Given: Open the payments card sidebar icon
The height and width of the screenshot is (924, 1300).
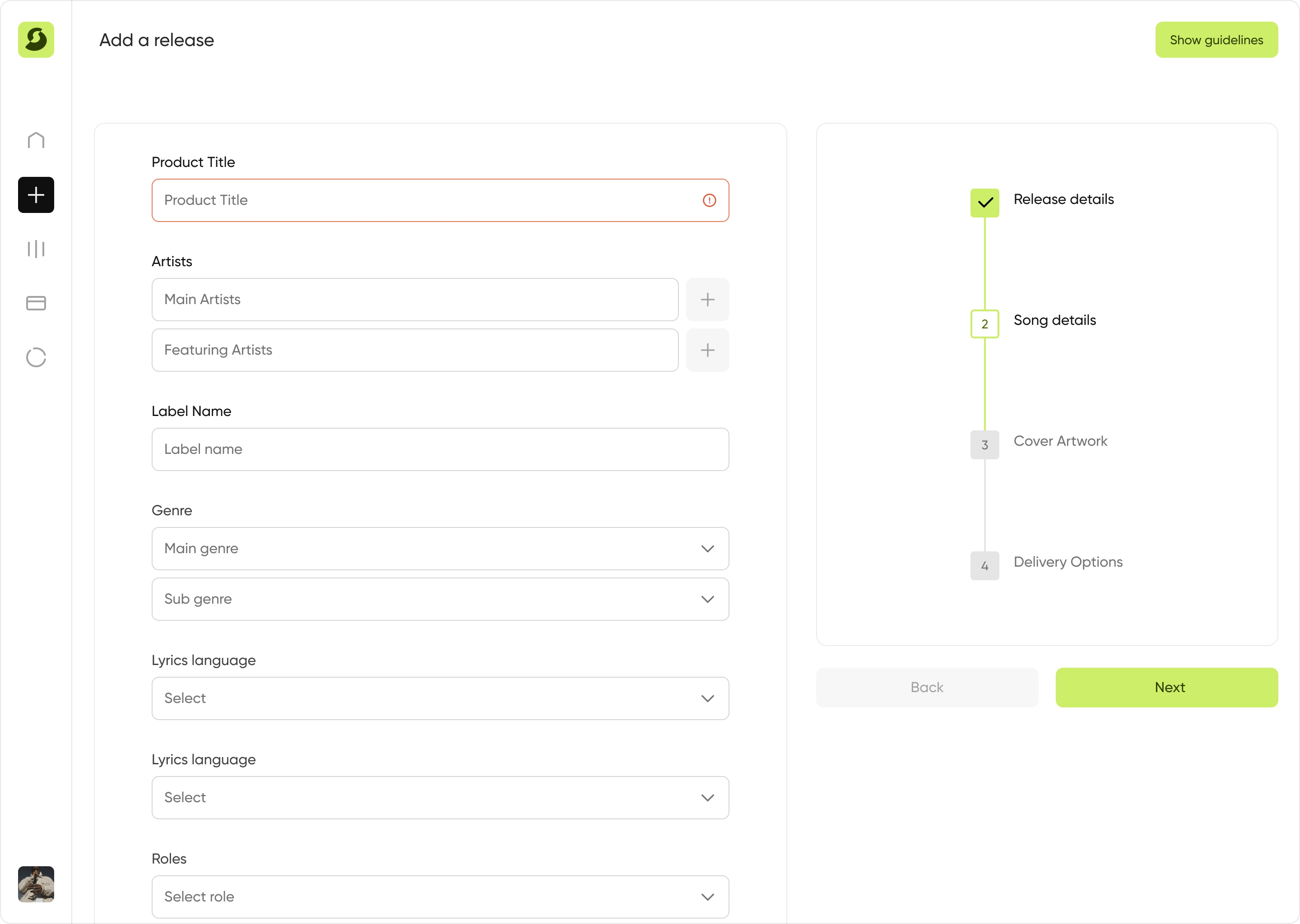Looking at the screenshot, I should pos(36,303).
